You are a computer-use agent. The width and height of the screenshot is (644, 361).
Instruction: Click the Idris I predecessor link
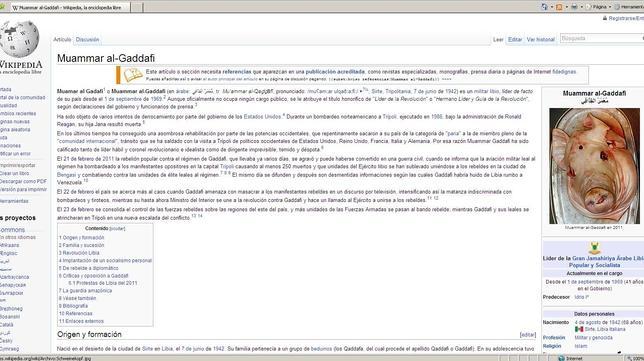click(x=582, y=297)
